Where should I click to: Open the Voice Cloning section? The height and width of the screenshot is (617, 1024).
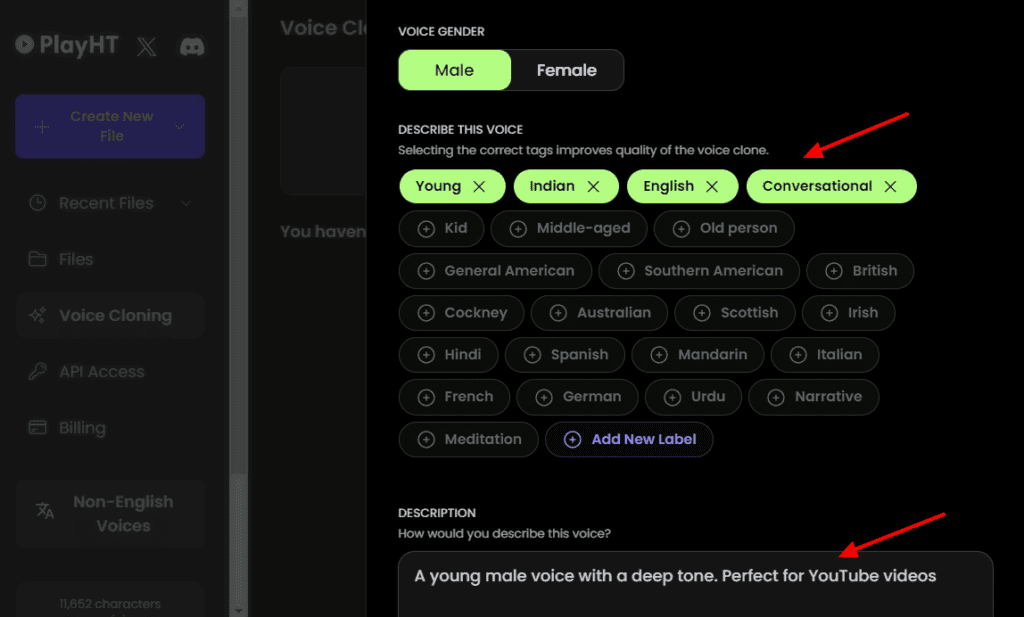(x=109, y=315)
